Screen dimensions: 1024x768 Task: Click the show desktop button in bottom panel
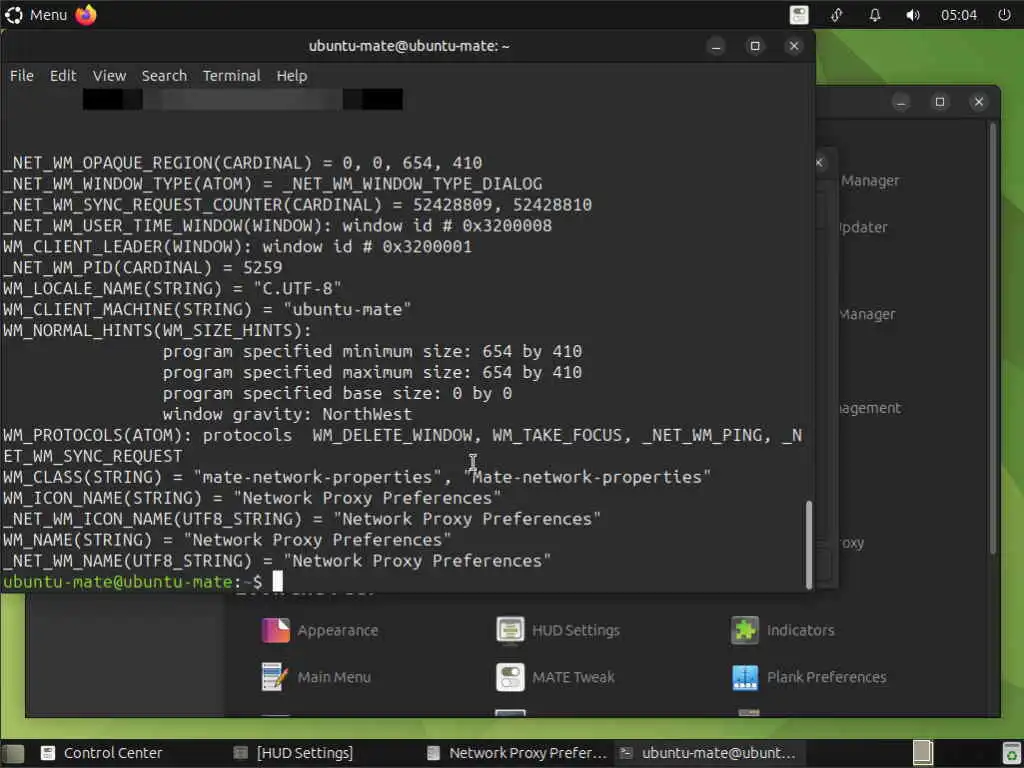(x=12, y=753)
